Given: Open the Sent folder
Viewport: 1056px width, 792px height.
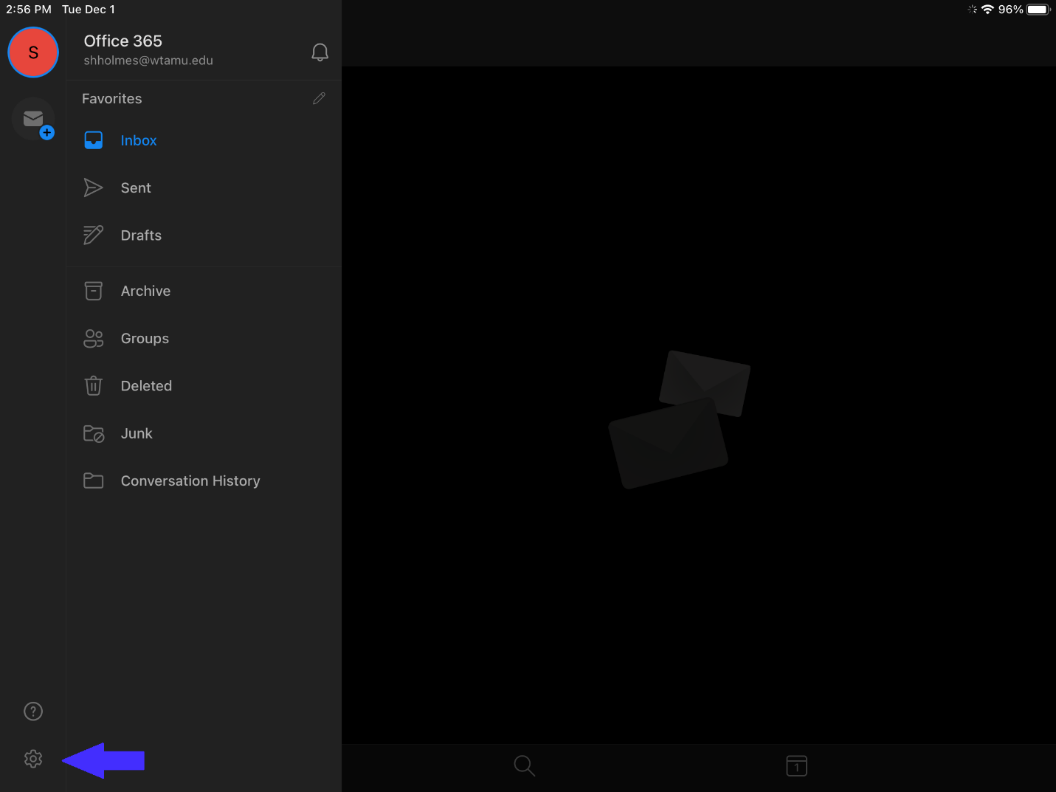Looking at the screenshot, I should point(205,188).
